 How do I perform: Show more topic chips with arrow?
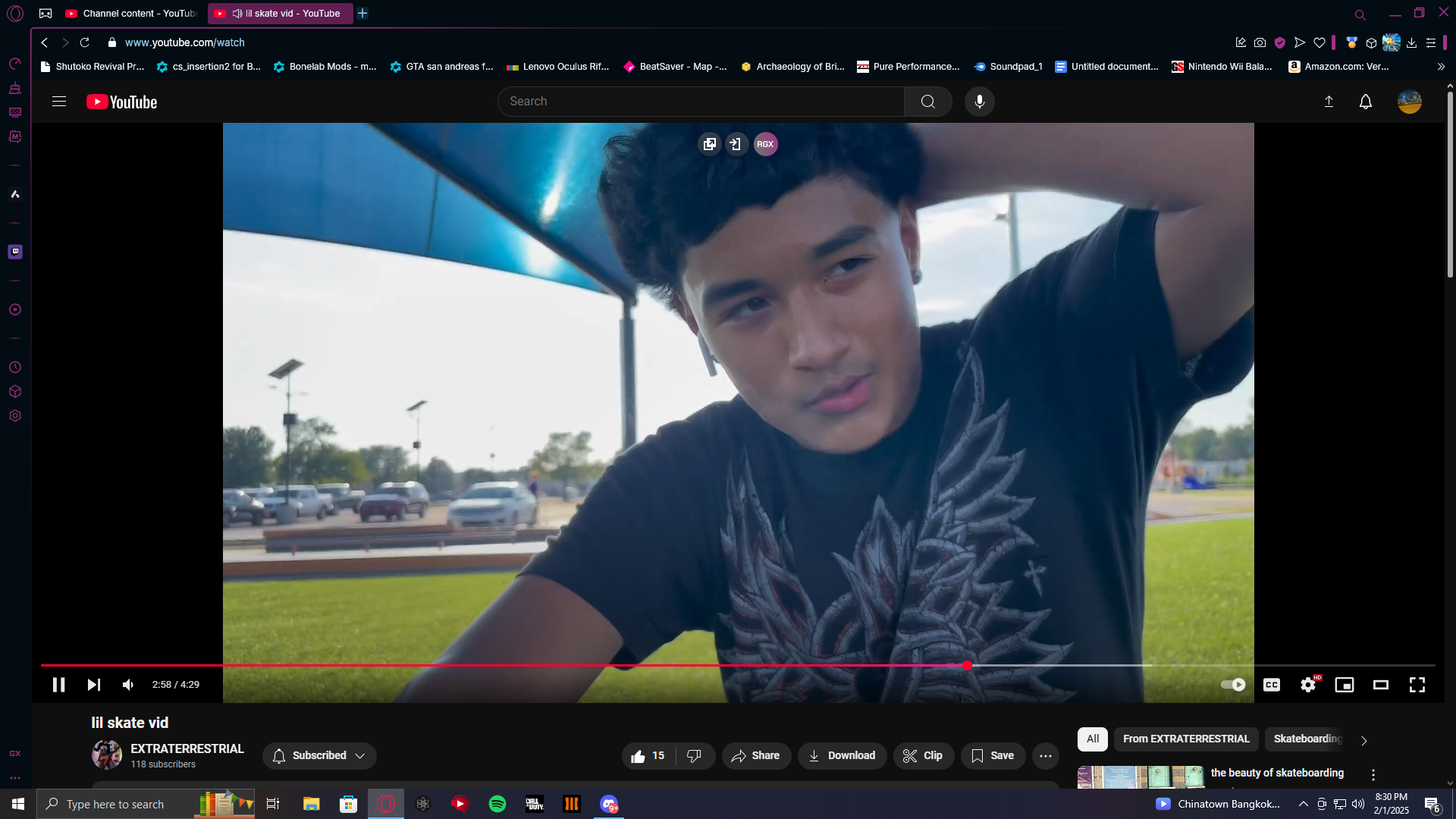coord(1364,741)
